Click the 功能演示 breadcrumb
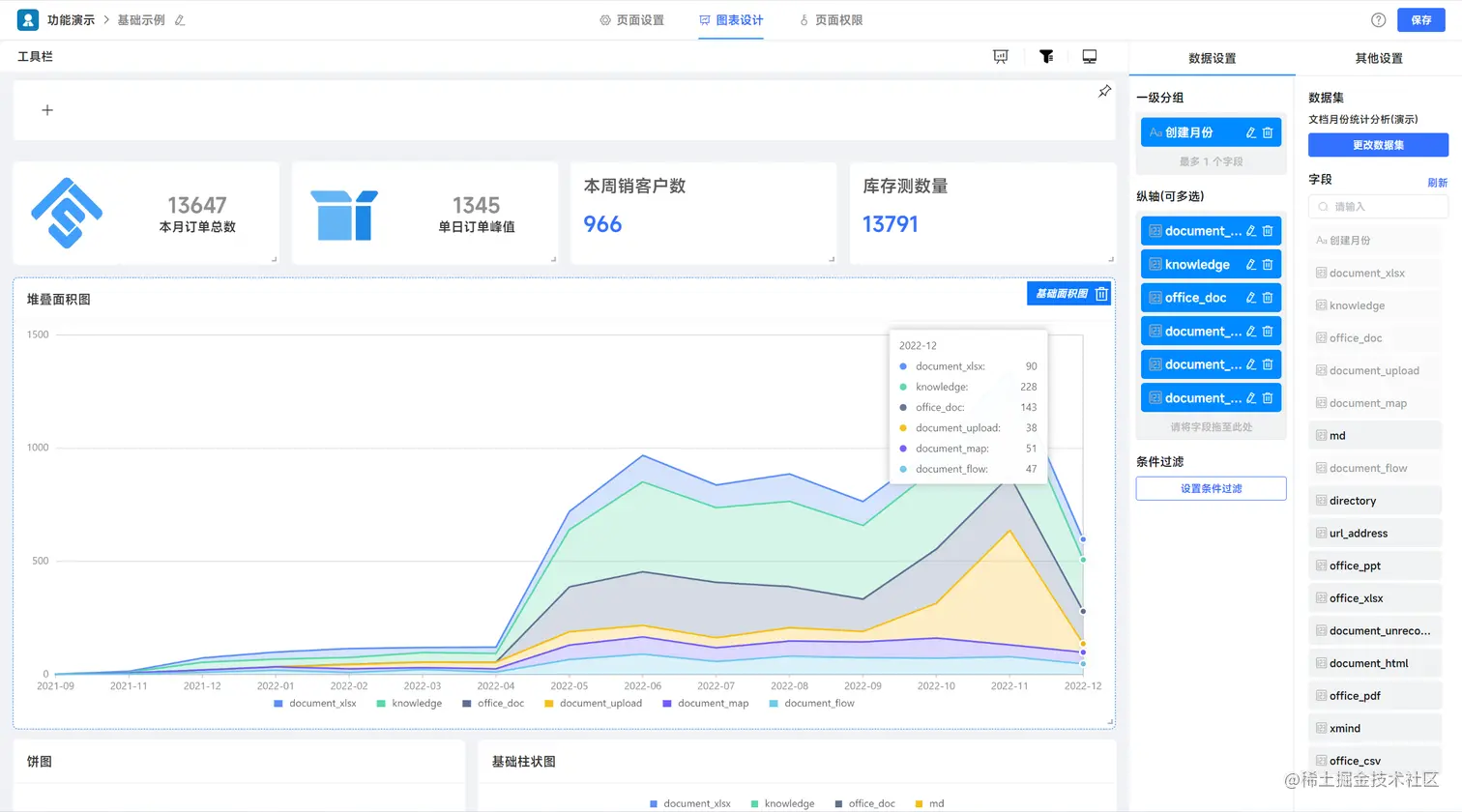This screenshot has height=812, width=1462. (71, 20)
